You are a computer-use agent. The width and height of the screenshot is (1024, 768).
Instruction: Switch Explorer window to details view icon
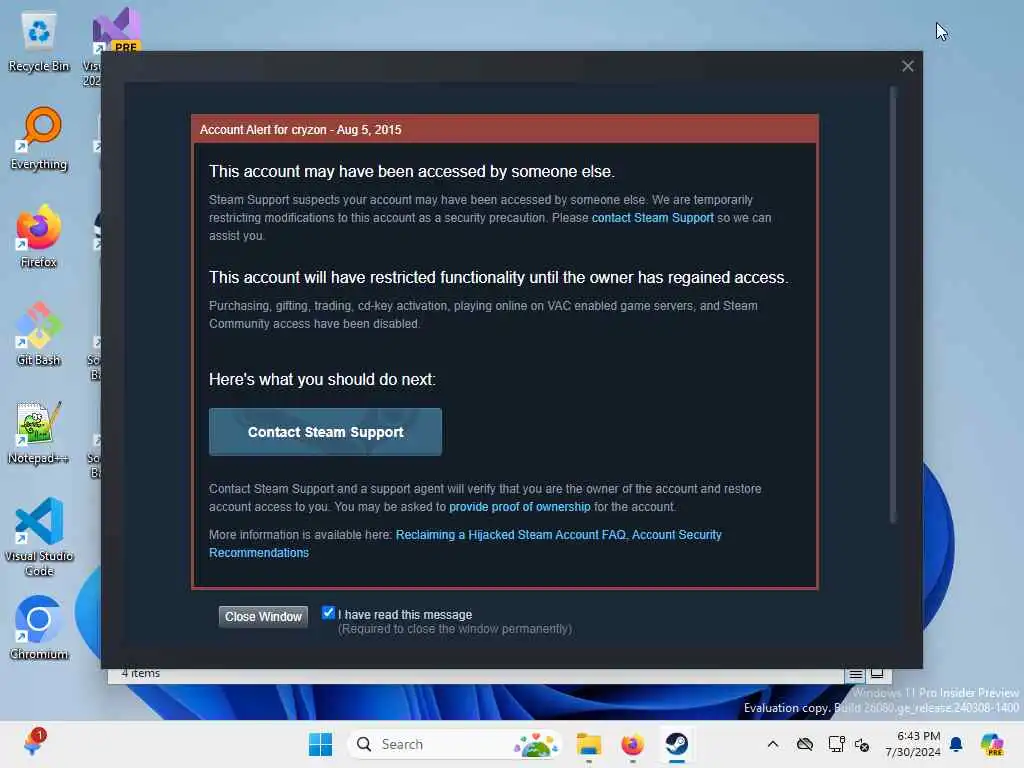[856, 675]
